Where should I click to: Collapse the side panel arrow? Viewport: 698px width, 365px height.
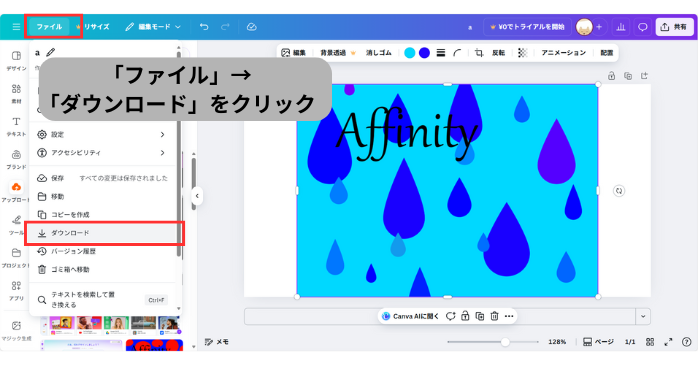click(x=197, y=196)
